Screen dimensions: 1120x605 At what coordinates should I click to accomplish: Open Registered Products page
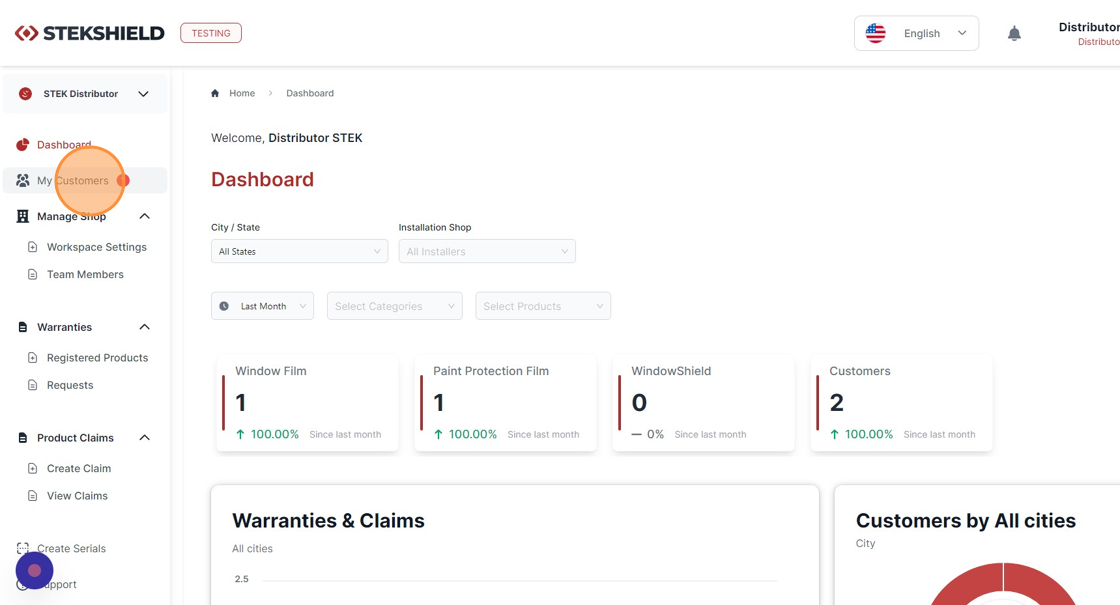(x=97, y=358)
